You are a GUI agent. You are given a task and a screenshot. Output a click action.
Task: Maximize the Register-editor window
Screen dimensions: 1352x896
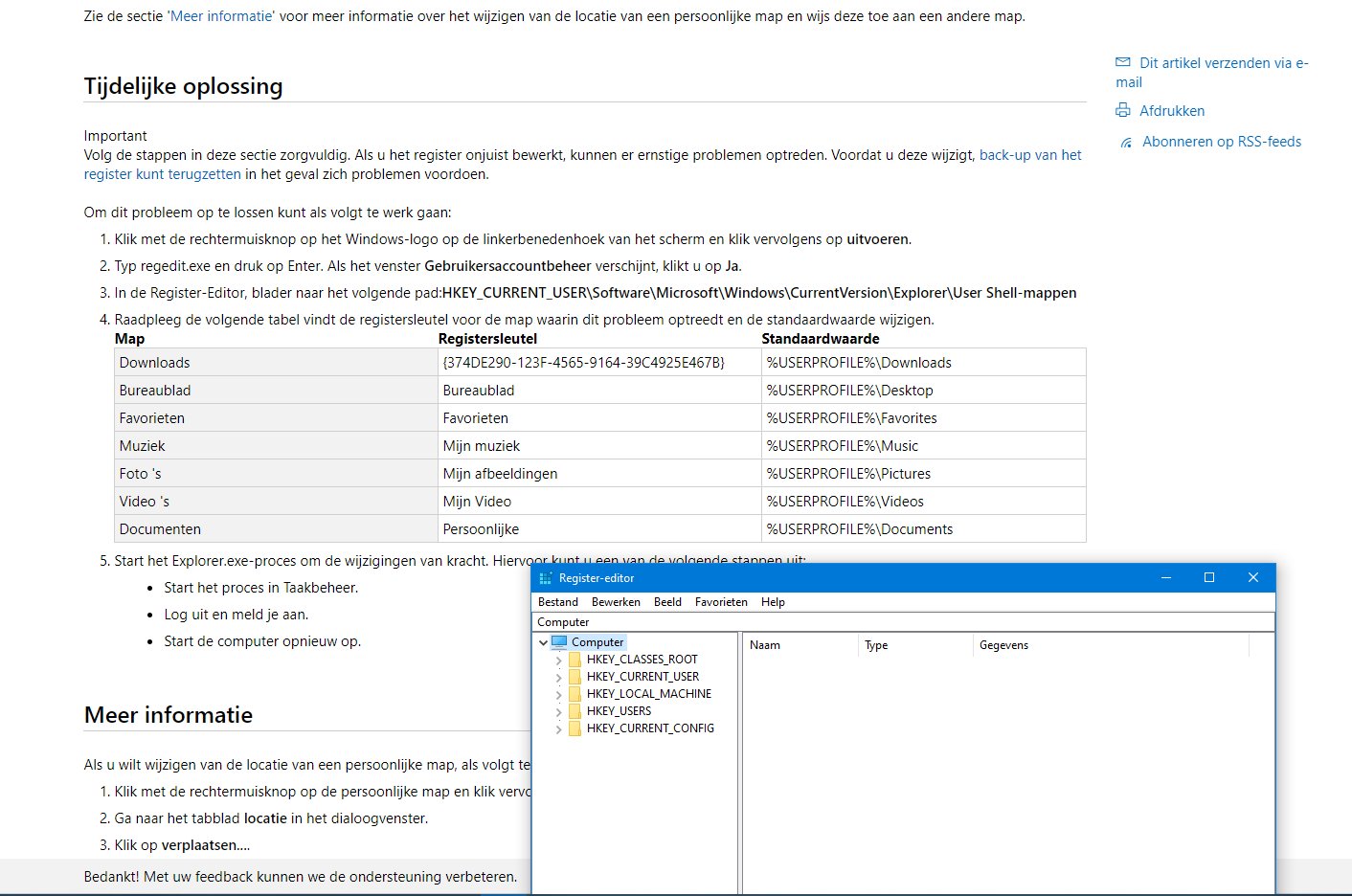(1209, 577)
